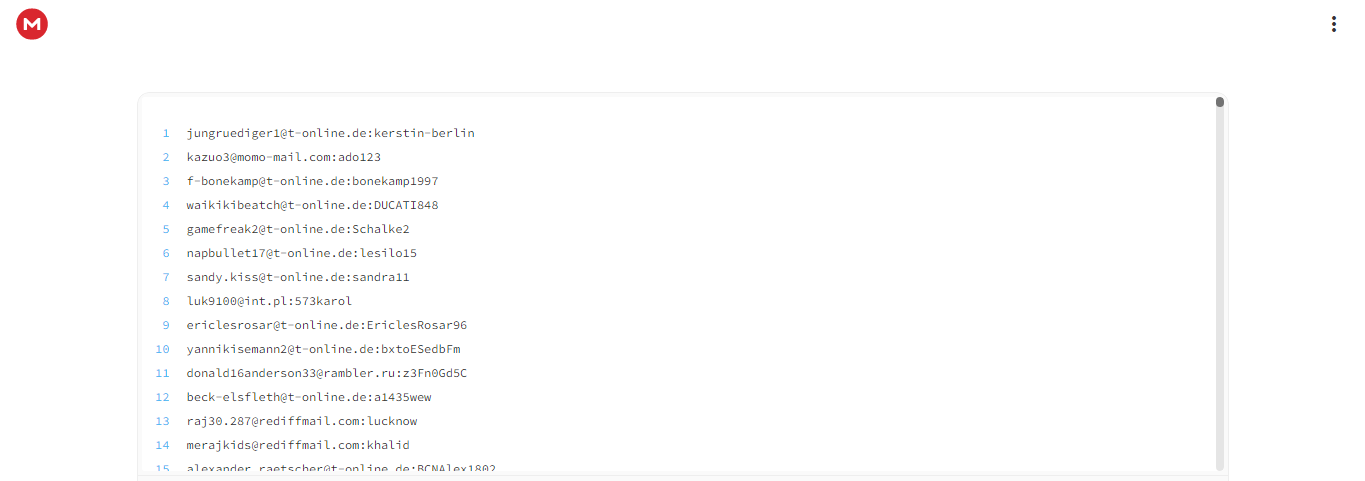Click line number 9 in the gutter
The height and width of the screenshot is (481, 1365).
[x=166, y=325]
